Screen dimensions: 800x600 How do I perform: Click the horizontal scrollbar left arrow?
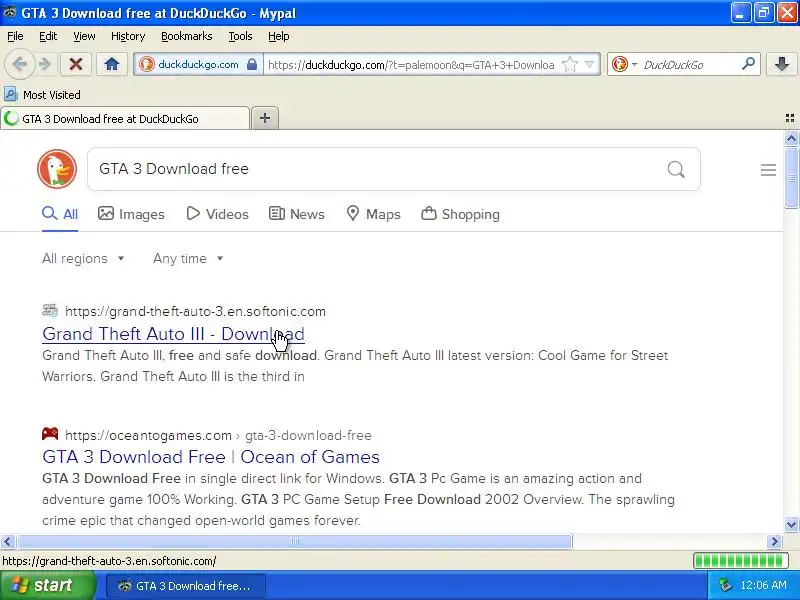coord(8,541)
